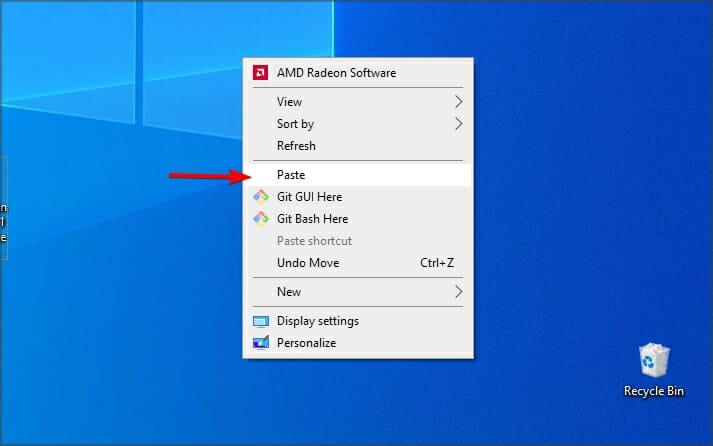Image resolution: width=713 pixels, height=446 pixels.
Task: Open Display settings text entry
Action: [x=318, y=321]
